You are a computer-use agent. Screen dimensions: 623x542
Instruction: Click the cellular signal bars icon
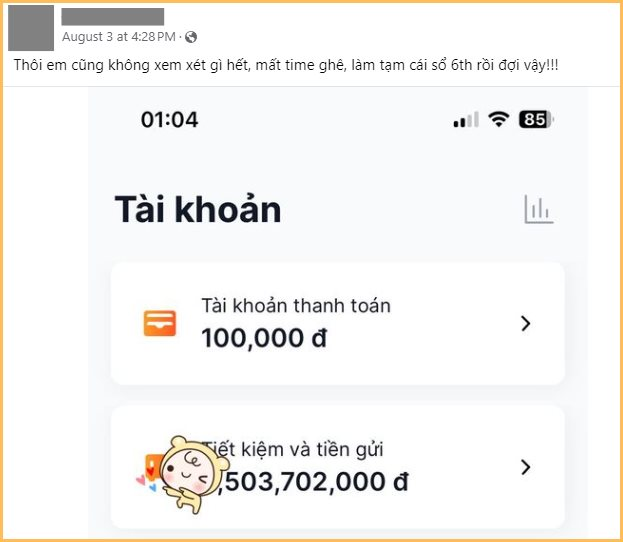click(466, 120)
